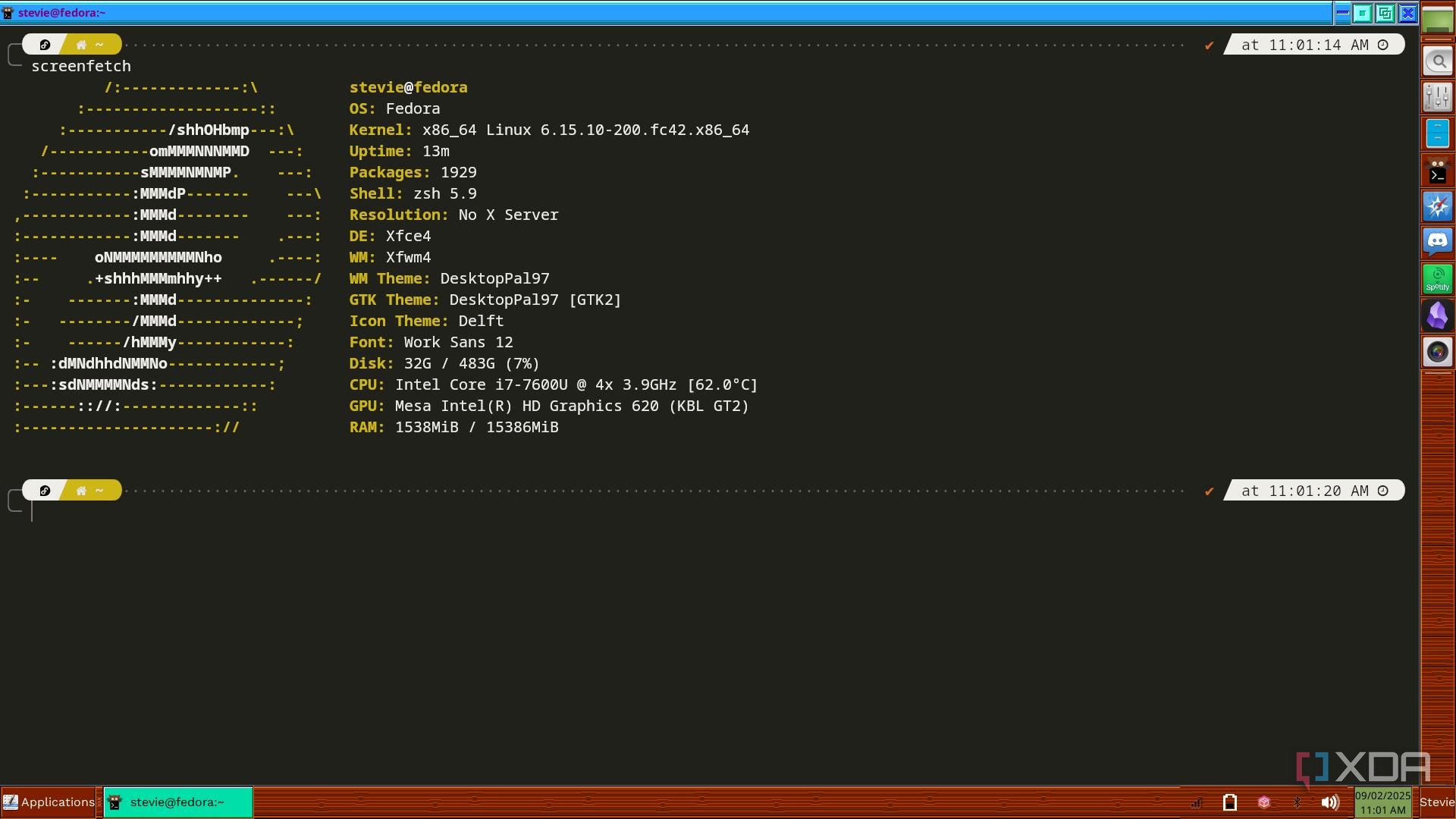Click the date and time clock panel
This screenshot has width=1456, height=819.
[1382, 802]
